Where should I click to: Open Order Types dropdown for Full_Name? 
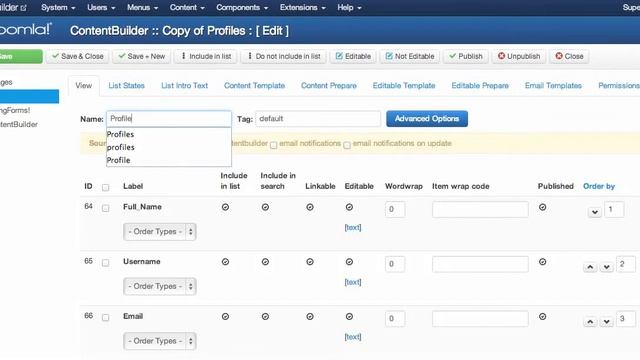click(160, 231)
